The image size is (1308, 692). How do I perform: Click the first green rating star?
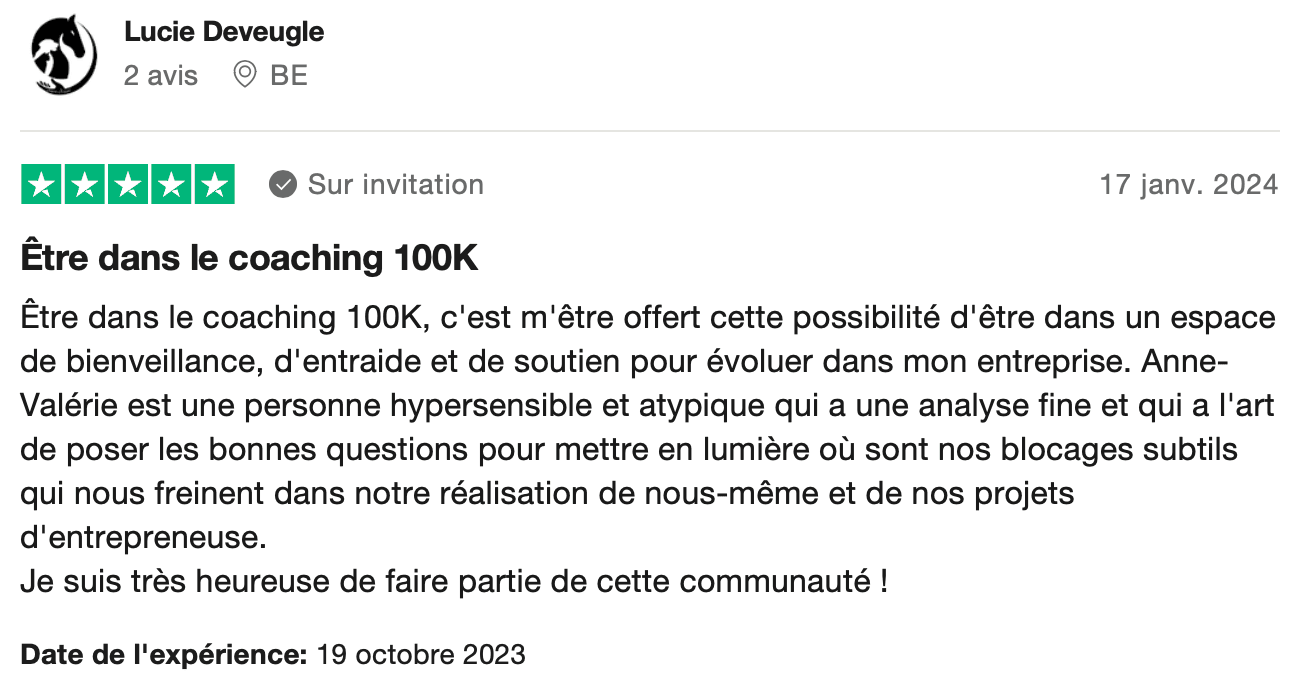(41, 184)
